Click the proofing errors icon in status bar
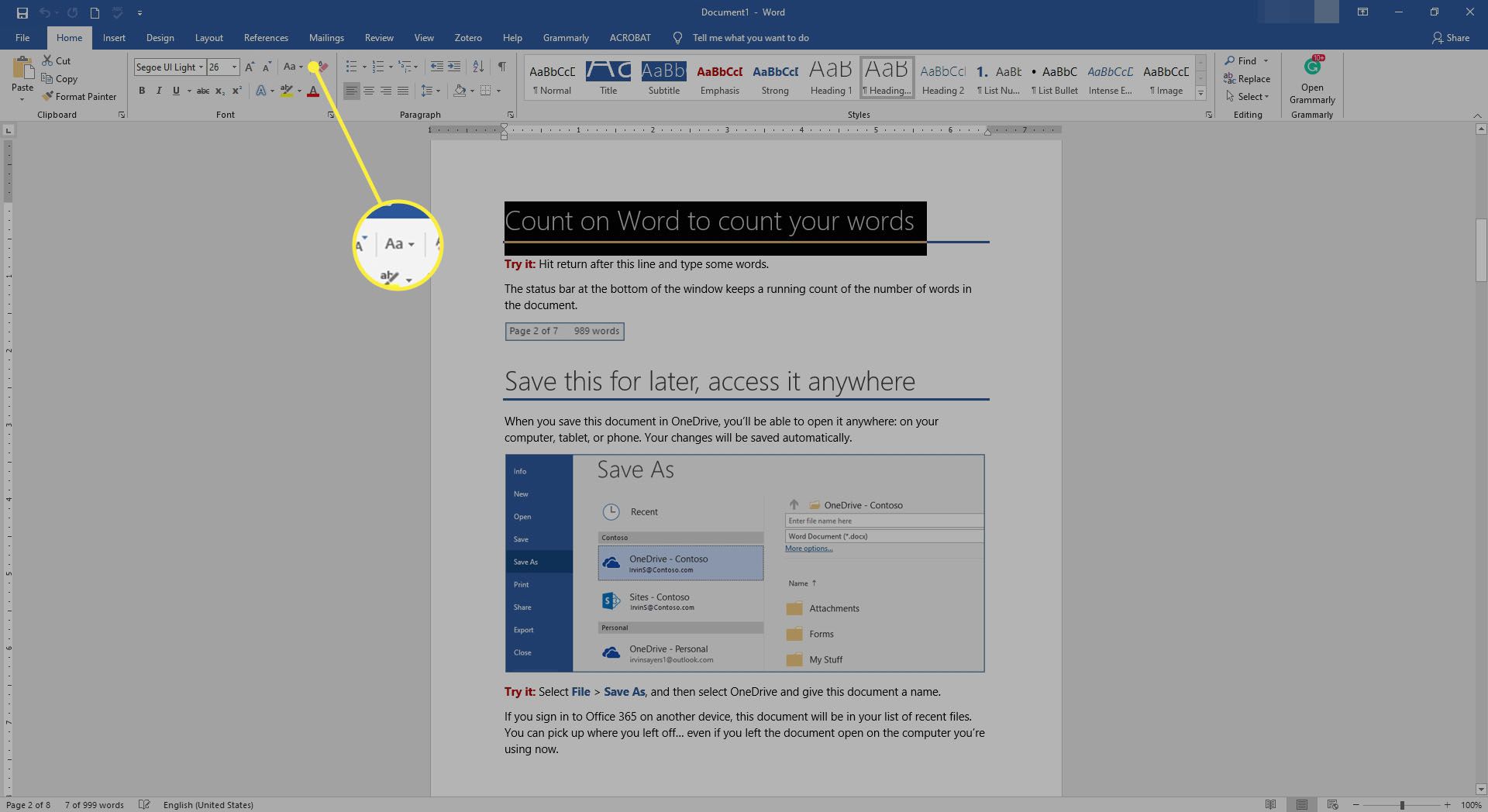Viewport: 1488px width, 812px height. (x=144, y=804)
